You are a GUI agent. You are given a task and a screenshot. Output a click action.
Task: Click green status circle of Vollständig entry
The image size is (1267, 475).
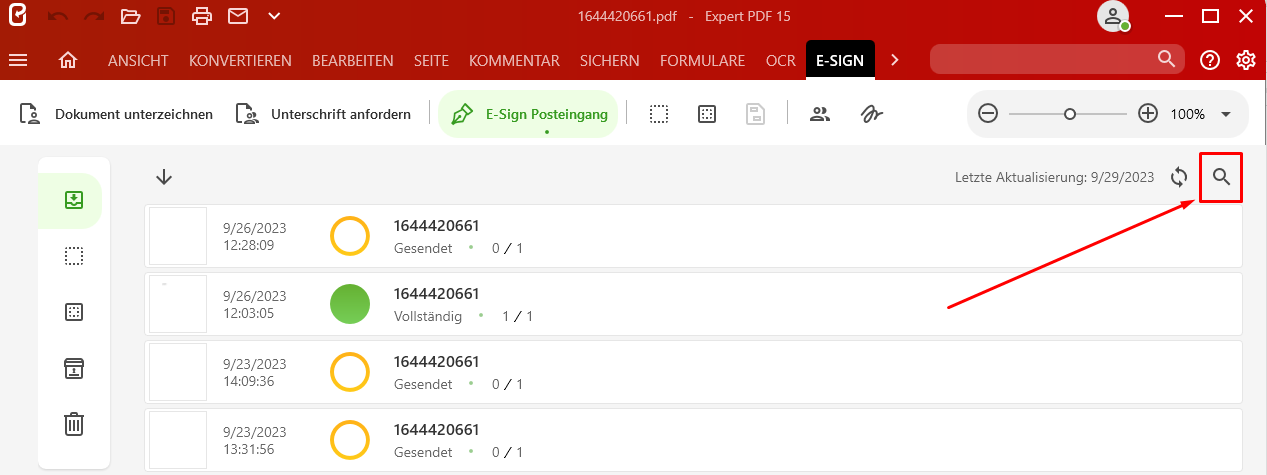(x=350, y=304)
